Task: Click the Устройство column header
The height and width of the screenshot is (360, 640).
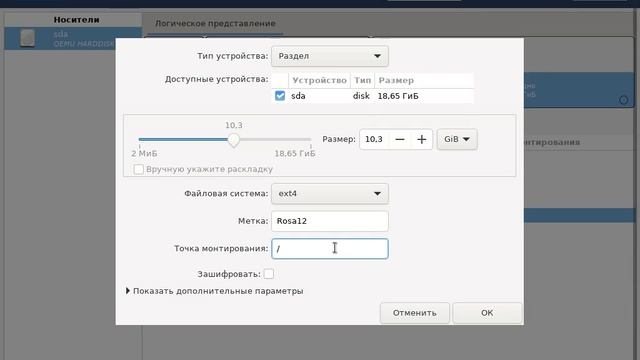Action: [x=319, y=80]
